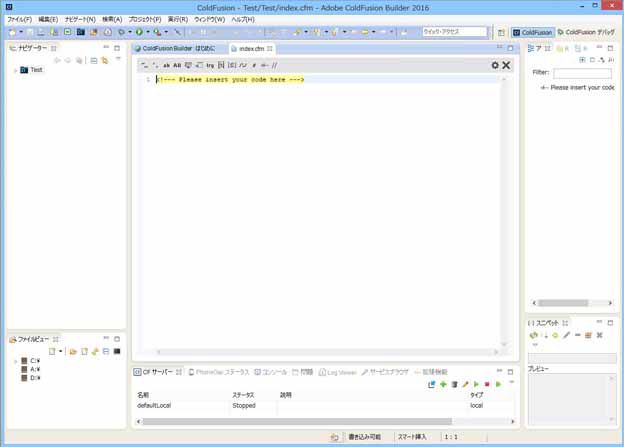The image size is (624, 447).
Task: Click the New file toolbar icon
Action: [x=12, y=32]
